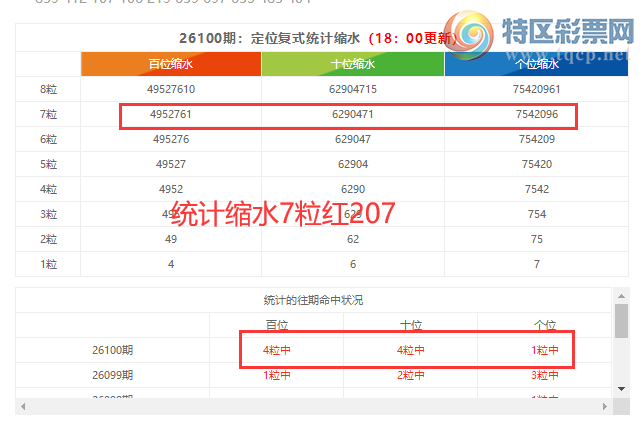This screenshot has height=444, width=644.
Task: Select the 26100期 row label
Action: [x=111, y=350]
